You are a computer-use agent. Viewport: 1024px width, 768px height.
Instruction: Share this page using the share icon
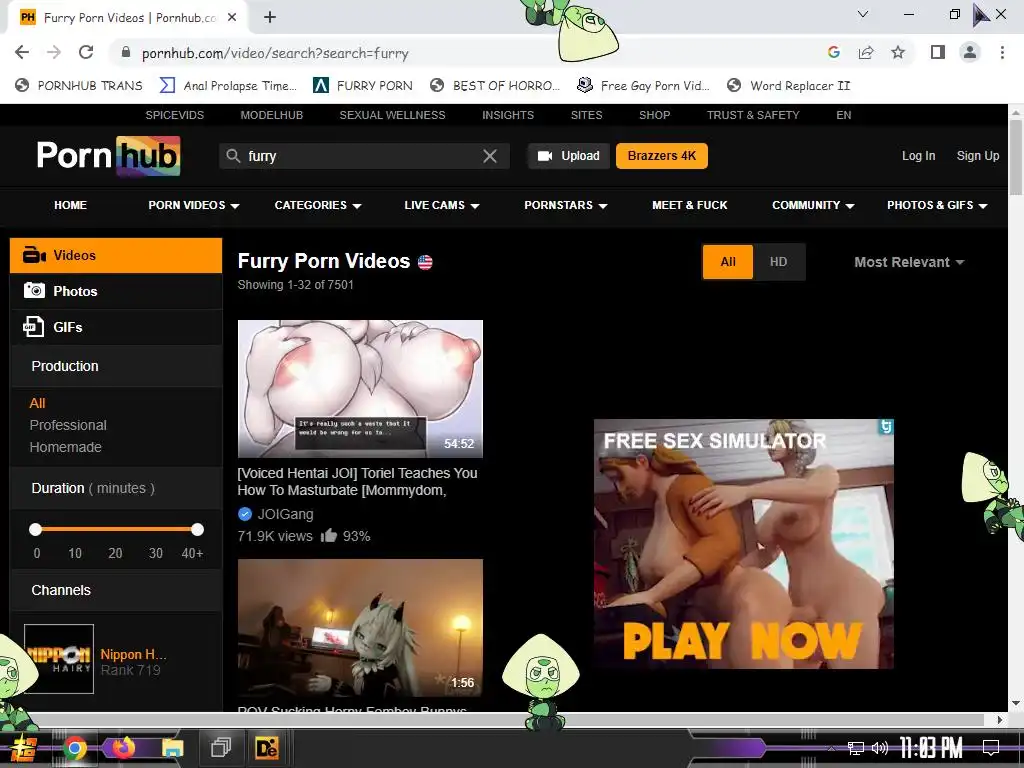[866, 52]
